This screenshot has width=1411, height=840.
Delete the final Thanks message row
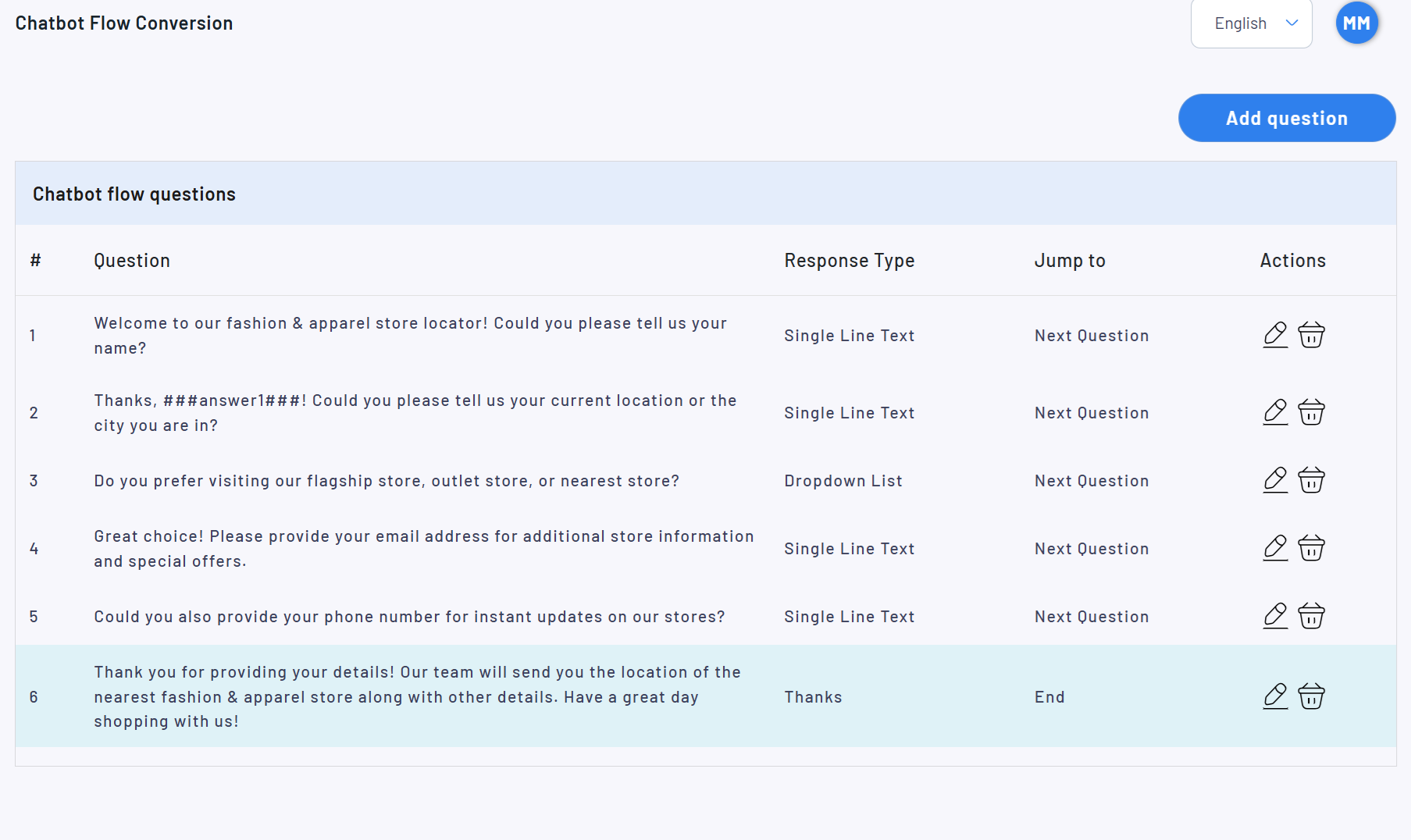click(1311, 696)
